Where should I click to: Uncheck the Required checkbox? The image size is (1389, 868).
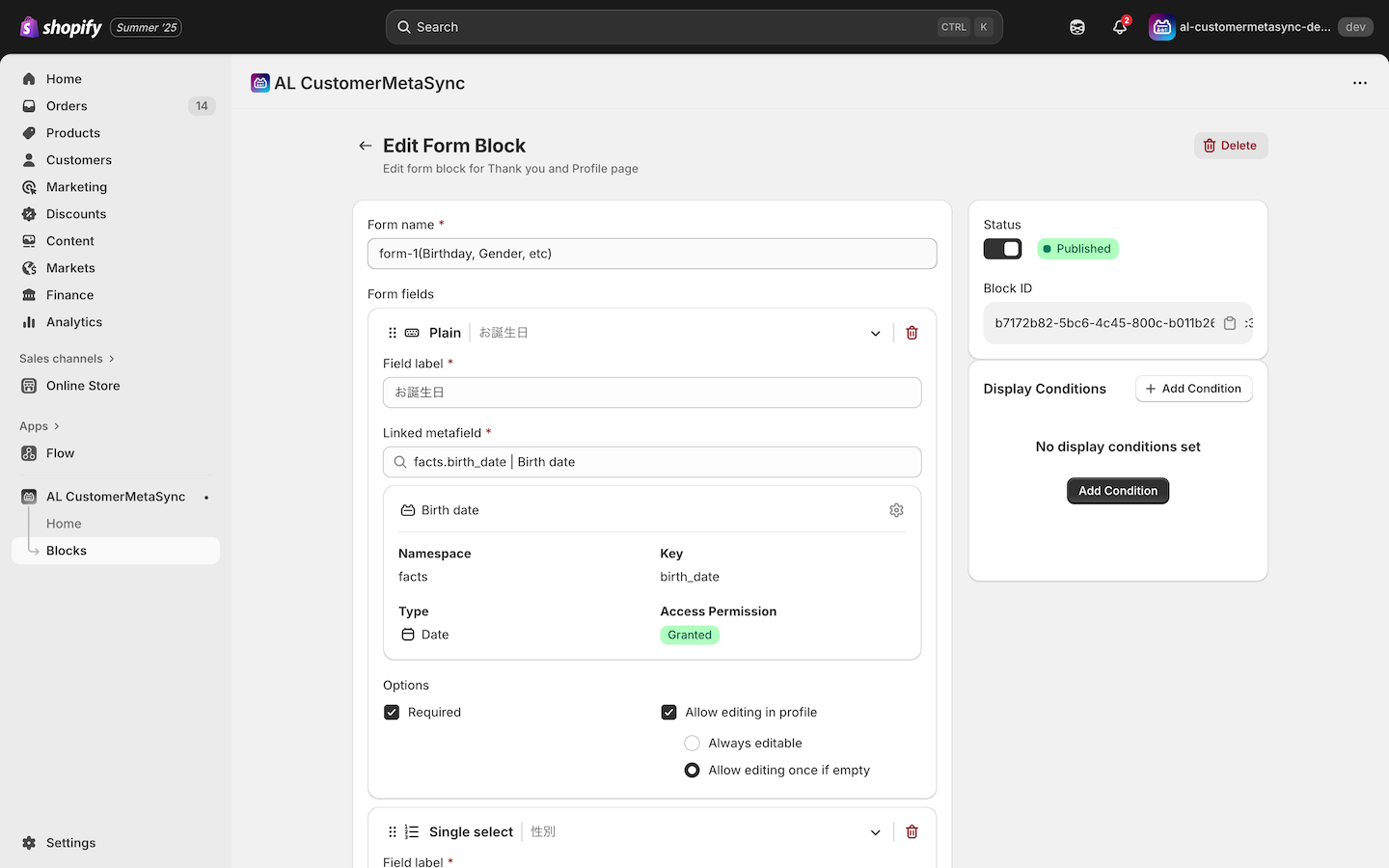(392, 713)
